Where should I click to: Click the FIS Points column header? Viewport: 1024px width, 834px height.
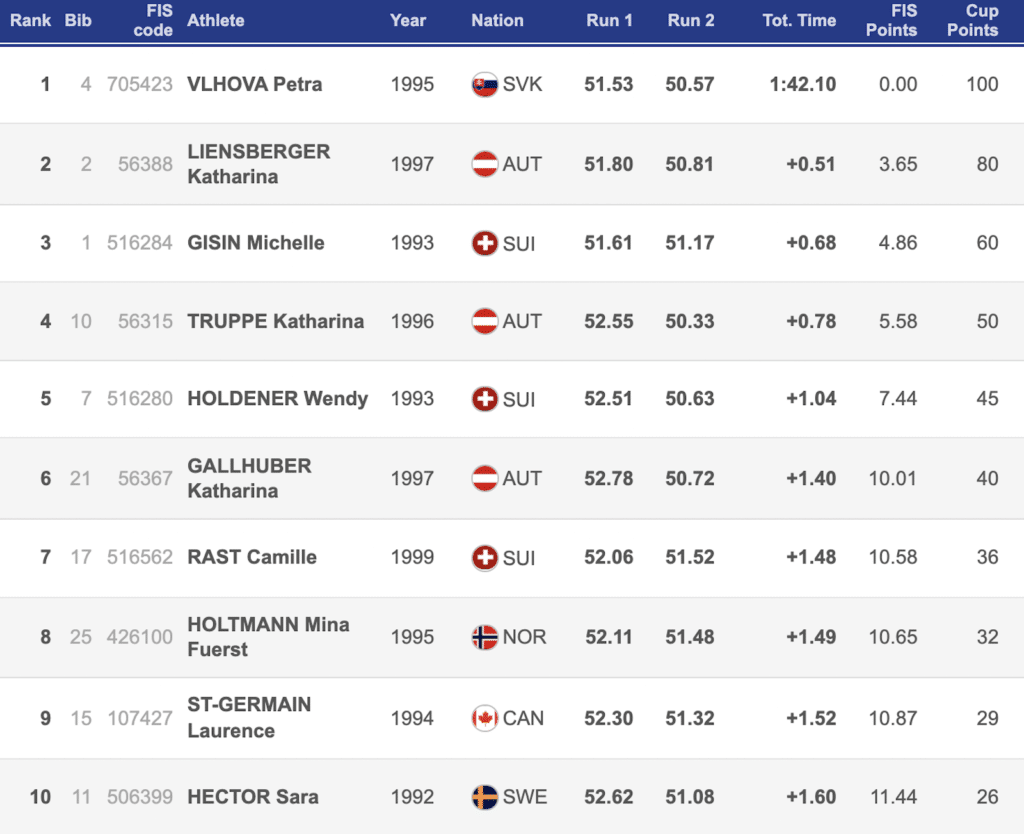click(x=890, y=20)
